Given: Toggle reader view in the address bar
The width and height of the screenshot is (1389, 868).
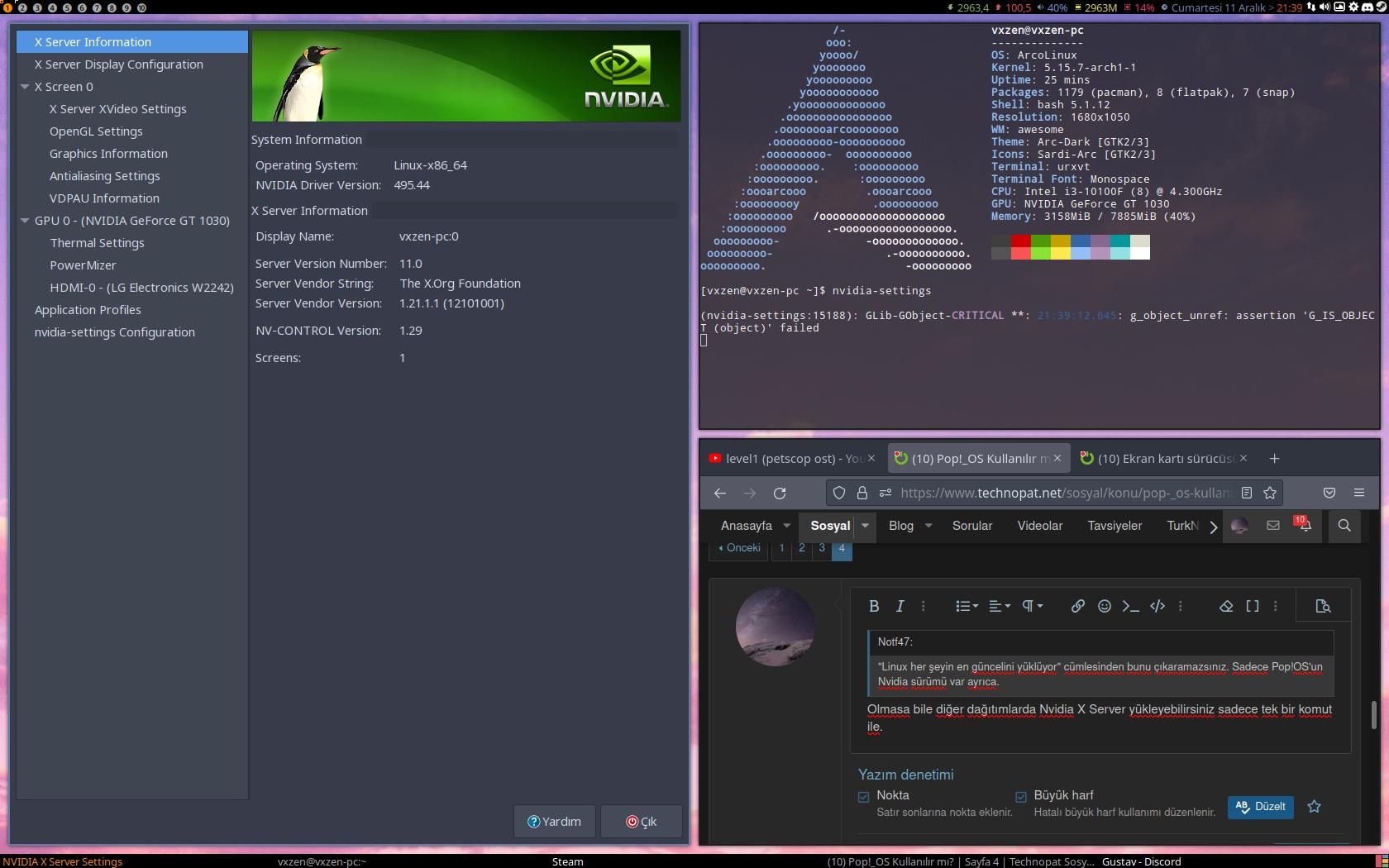Looking at the screenshot, I should pyautogui.click(x=1247, y=493).
